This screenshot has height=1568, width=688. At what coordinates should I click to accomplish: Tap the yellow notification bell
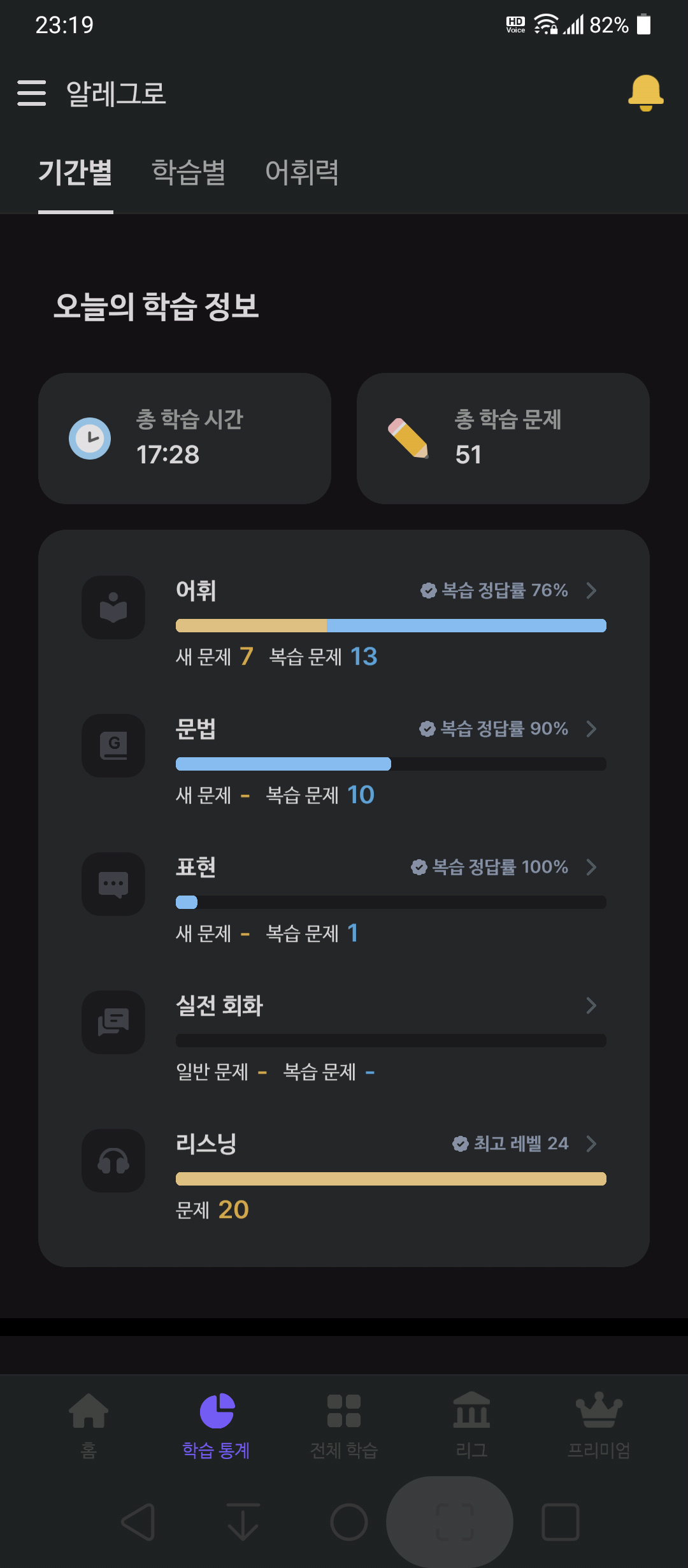pos(645,93)
